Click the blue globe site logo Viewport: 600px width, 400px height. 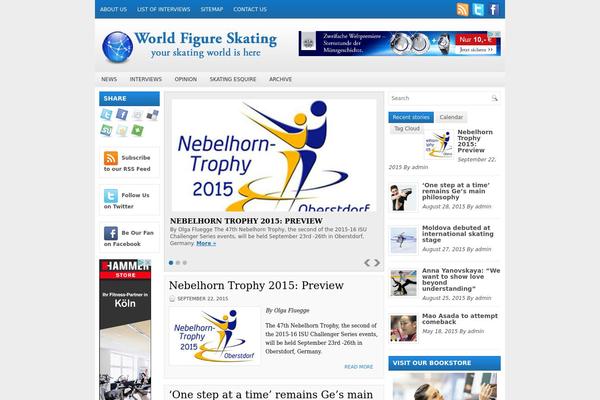(x=117, y=47)
